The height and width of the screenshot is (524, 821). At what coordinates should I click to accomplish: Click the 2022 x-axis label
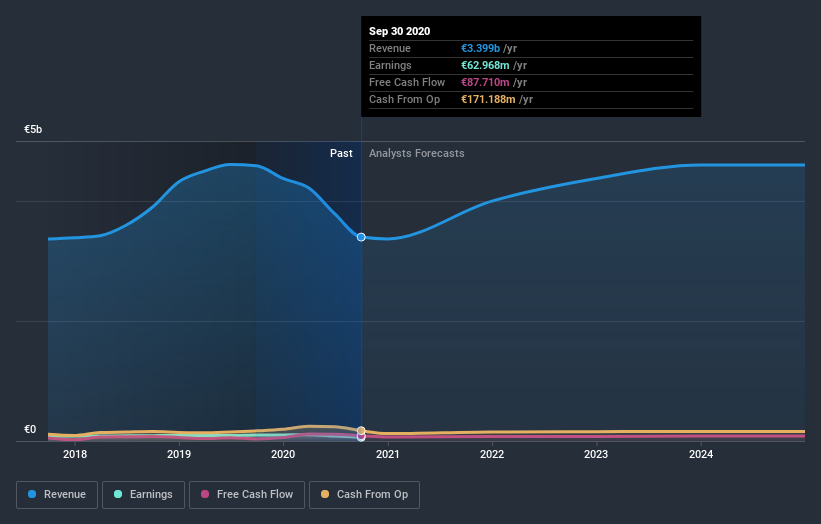tap(492, 454)
